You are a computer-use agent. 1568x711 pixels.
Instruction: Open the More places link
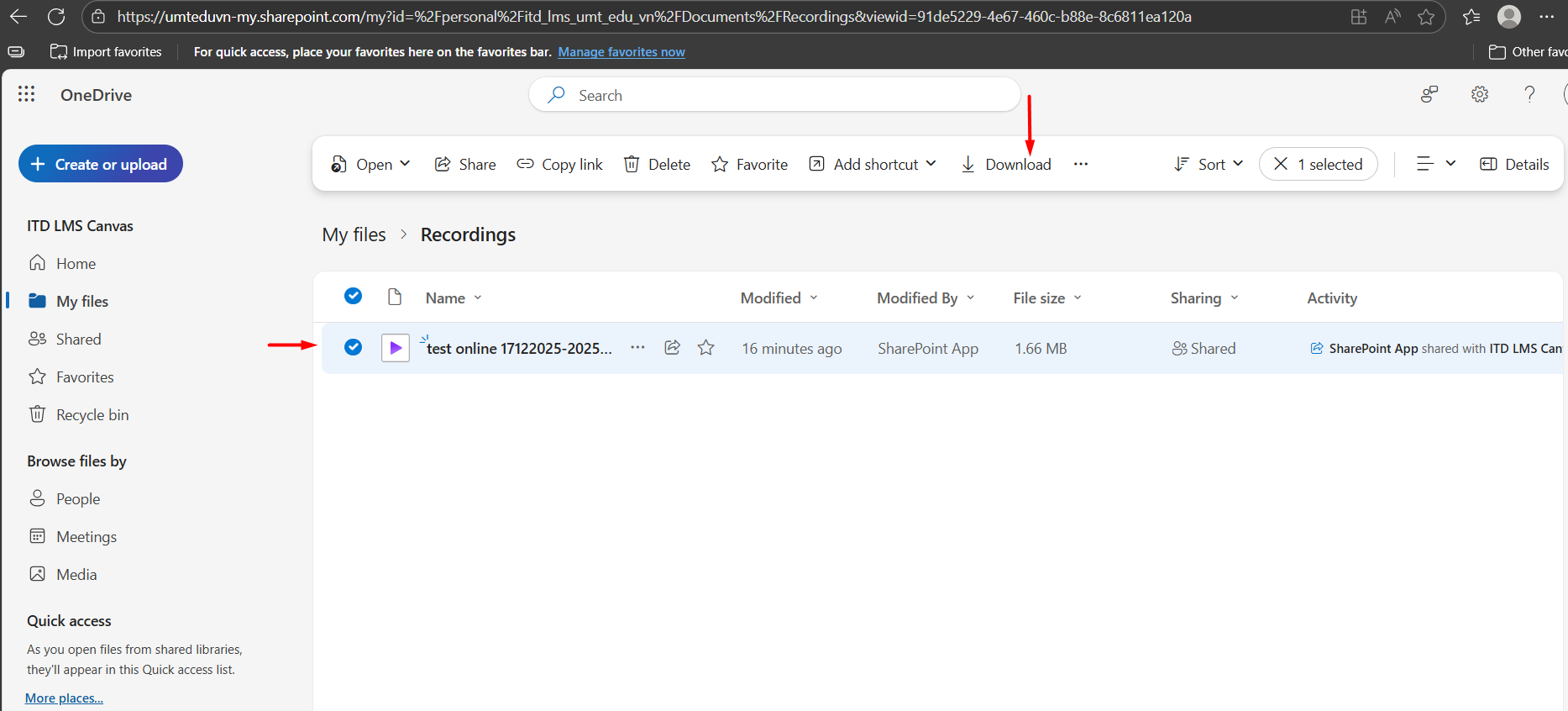[64, 698]
